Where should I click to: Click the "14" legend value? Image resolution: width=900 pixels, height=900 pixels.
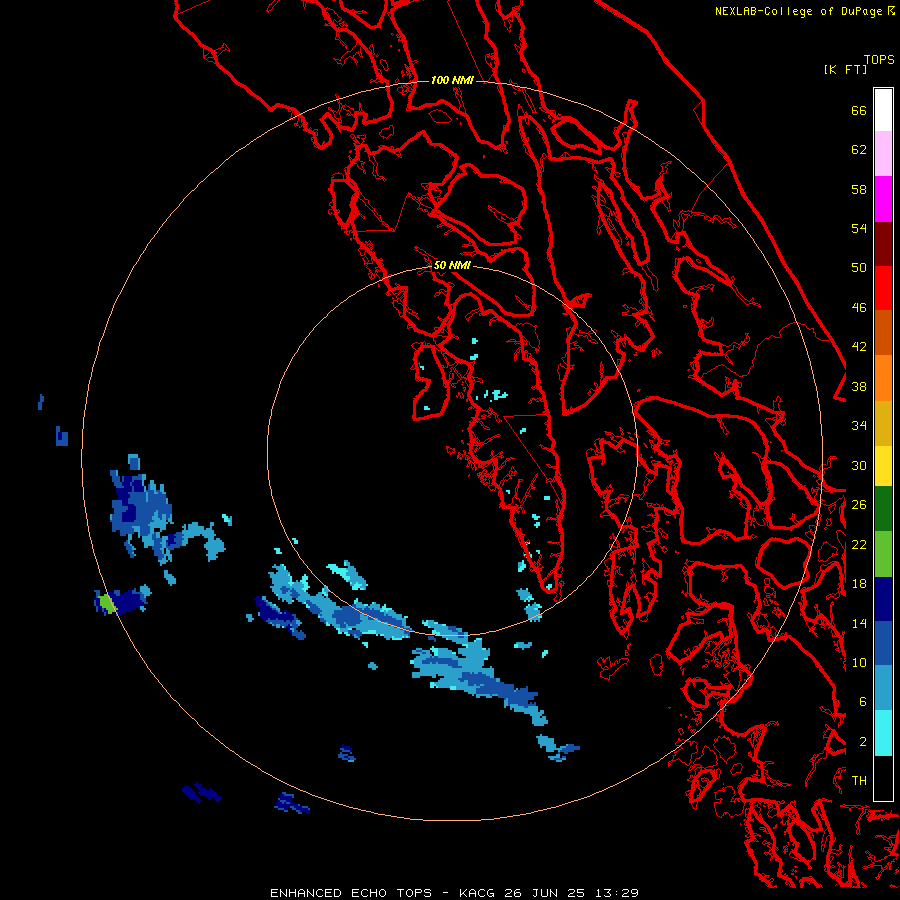point(859,623)
